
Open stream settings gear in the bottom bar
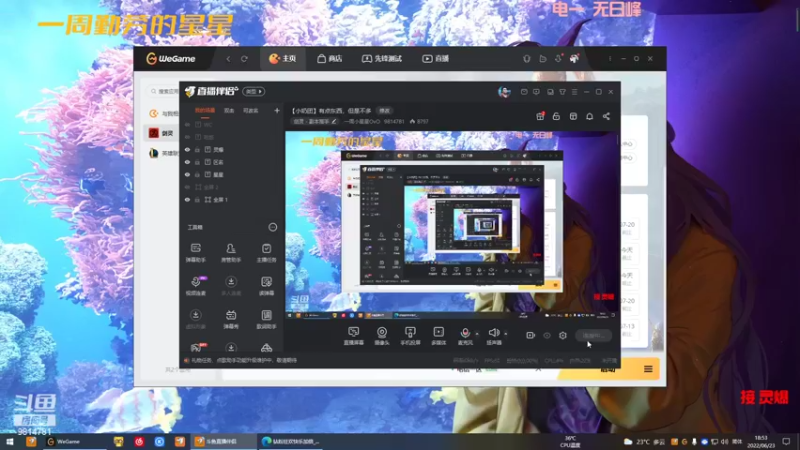tap(563, 335)
